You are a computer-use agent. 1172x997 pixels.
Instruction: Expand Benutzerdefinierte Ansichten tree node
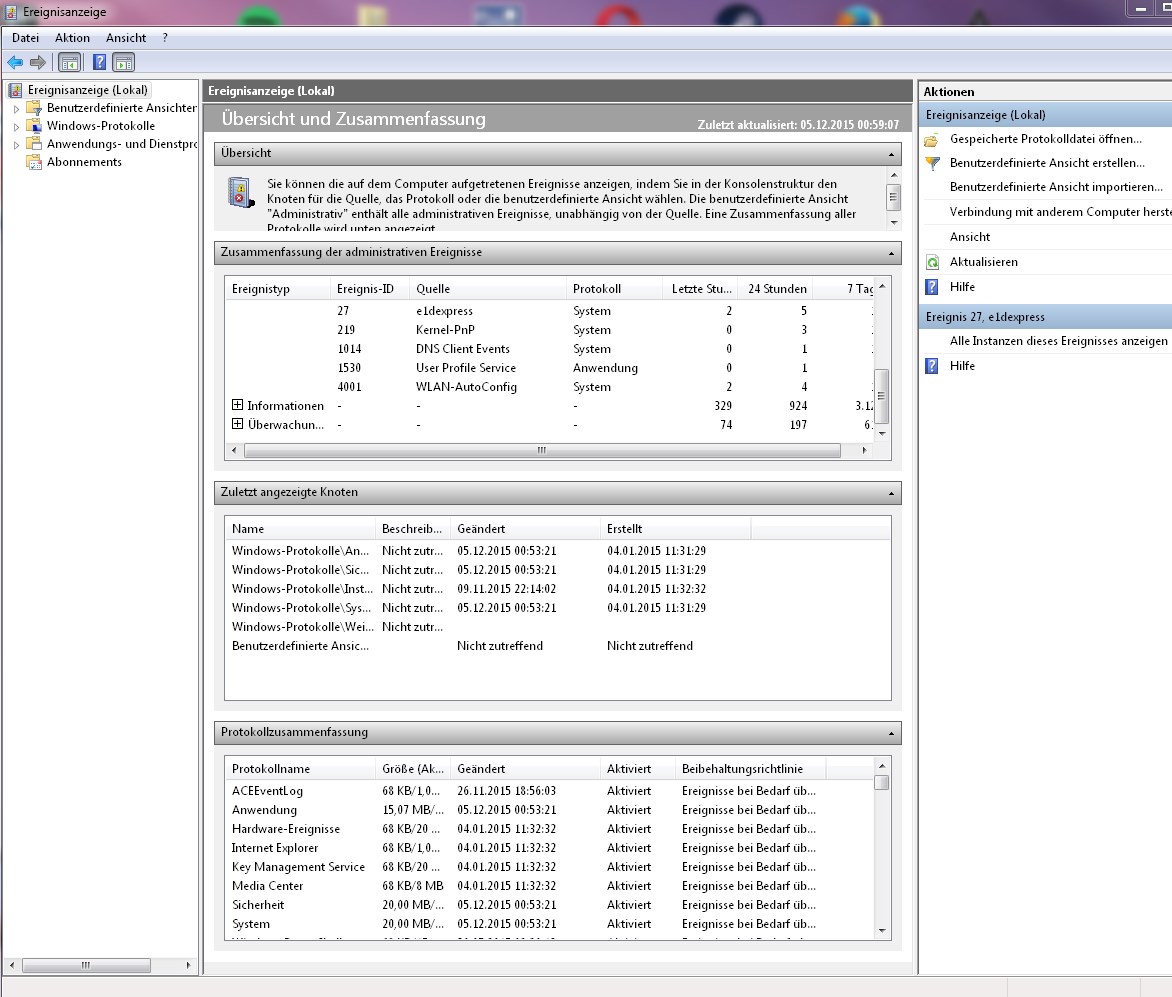point(16,108)
